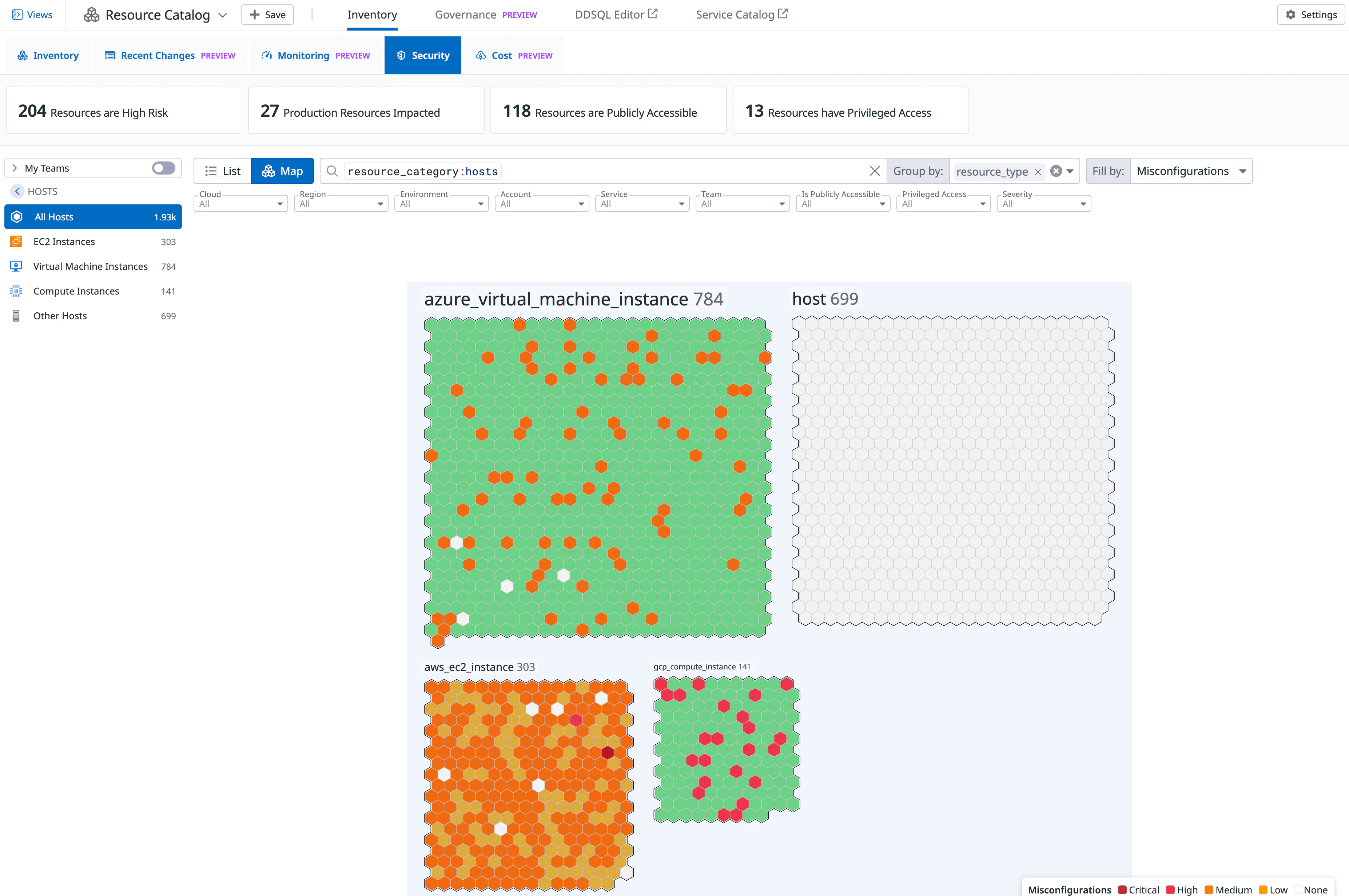The width and height of the screenshot is (1349, 896).
Task: Click the Critical legend swatch
Action: pos(1122,890)
